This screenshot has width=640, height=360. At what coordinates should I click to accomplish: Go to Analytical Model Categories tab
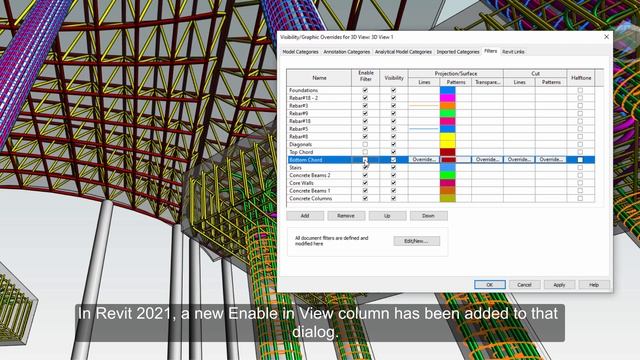[x=403, y=52]
